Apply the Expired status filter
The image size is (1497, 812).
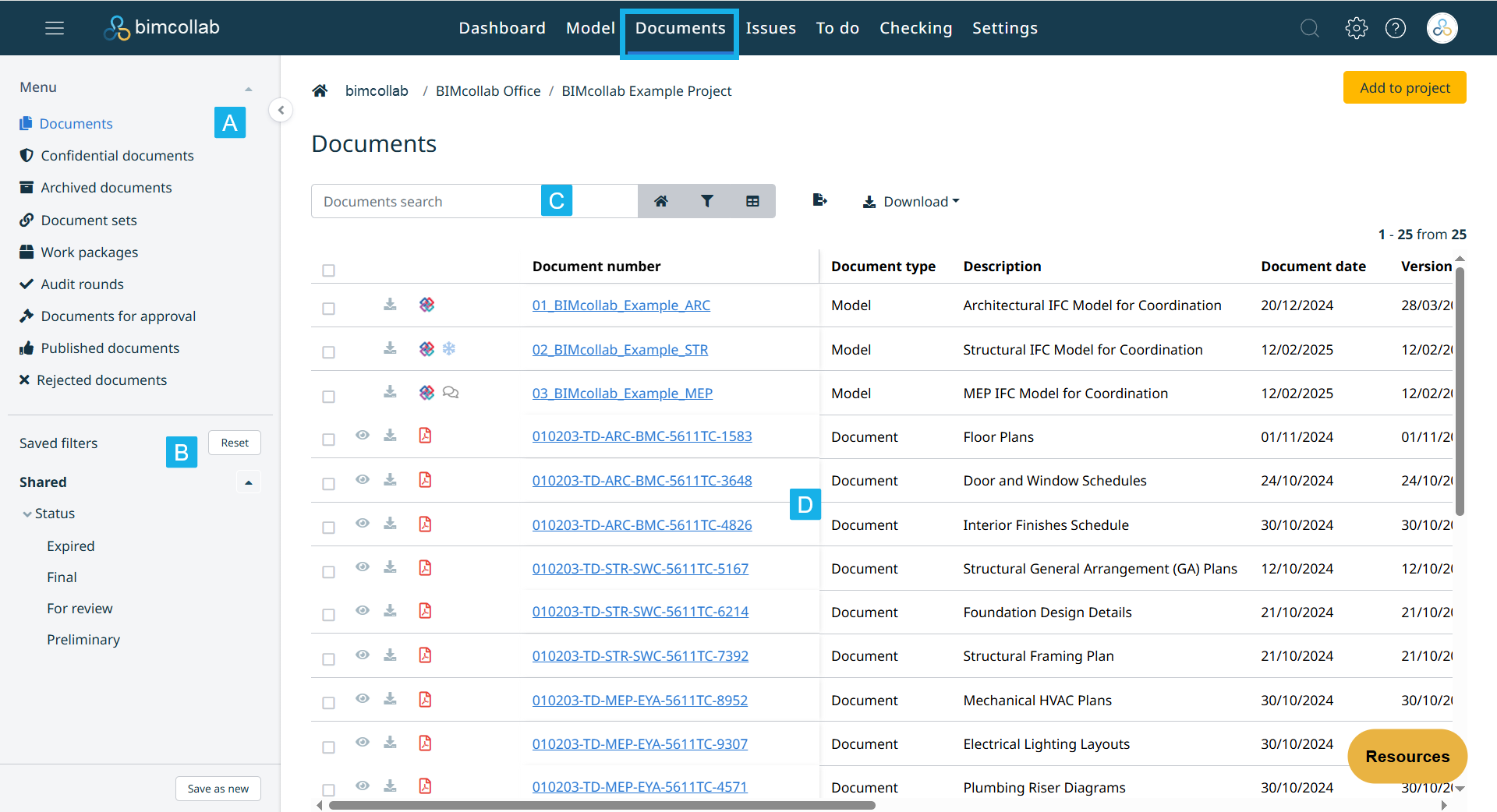click(x=70, y=546)
